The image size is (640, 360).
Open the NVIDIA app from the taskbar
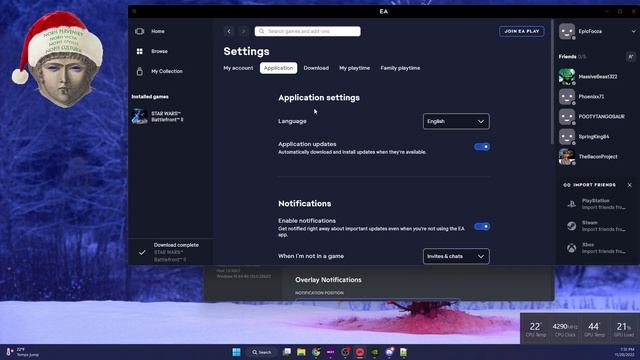click(375, 352)
